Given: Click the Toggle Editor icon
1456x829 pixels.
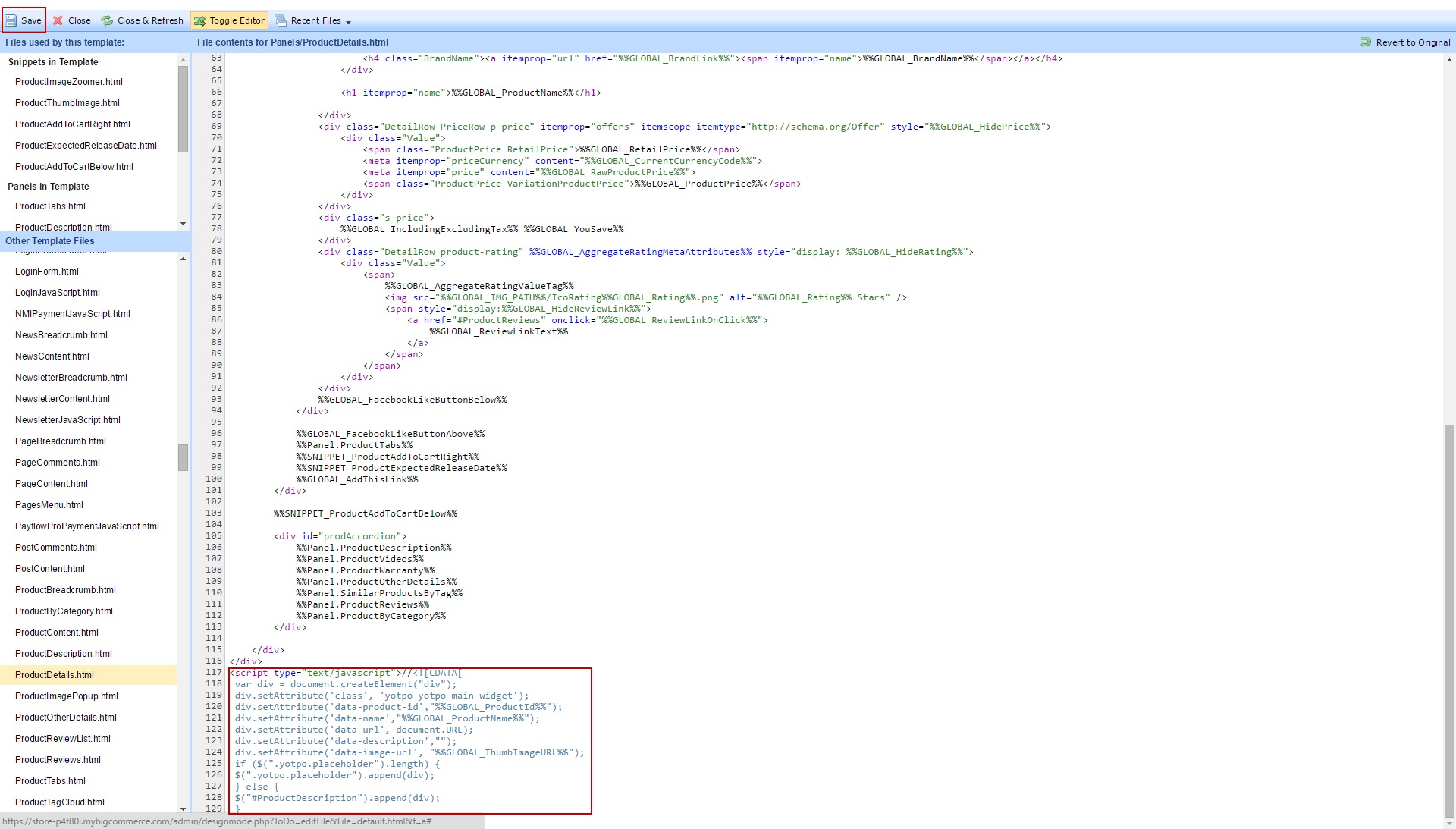Looking at the screenshot, I should 199,20.
